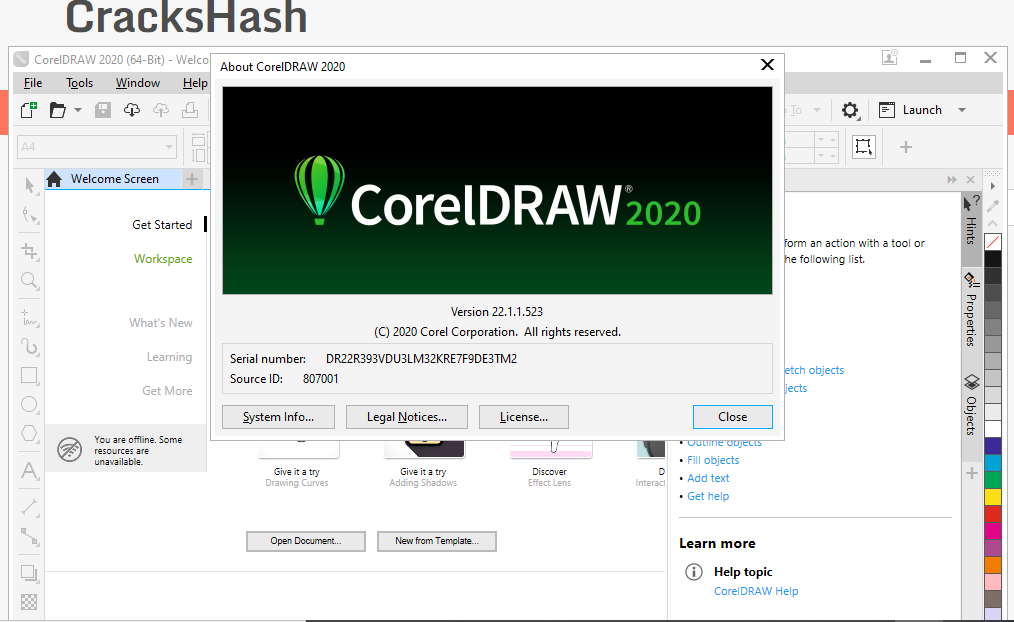Click the Launch options gear icon
Screen dimensions: 1014x622
[849, 110]
